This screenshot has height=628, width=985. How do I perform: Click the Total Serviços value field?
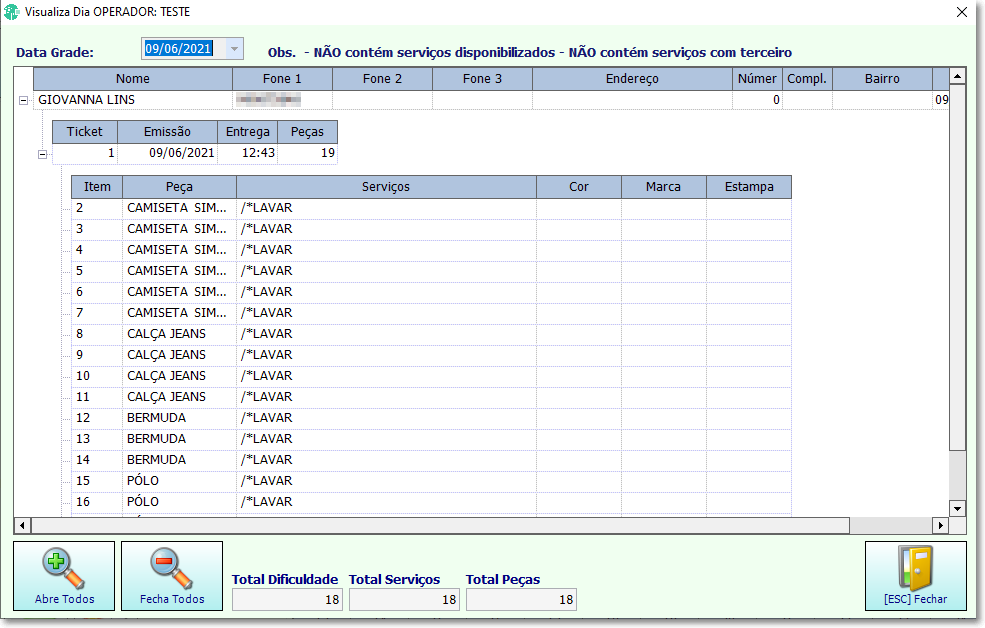pyautogui.click(x=404, y=600)
